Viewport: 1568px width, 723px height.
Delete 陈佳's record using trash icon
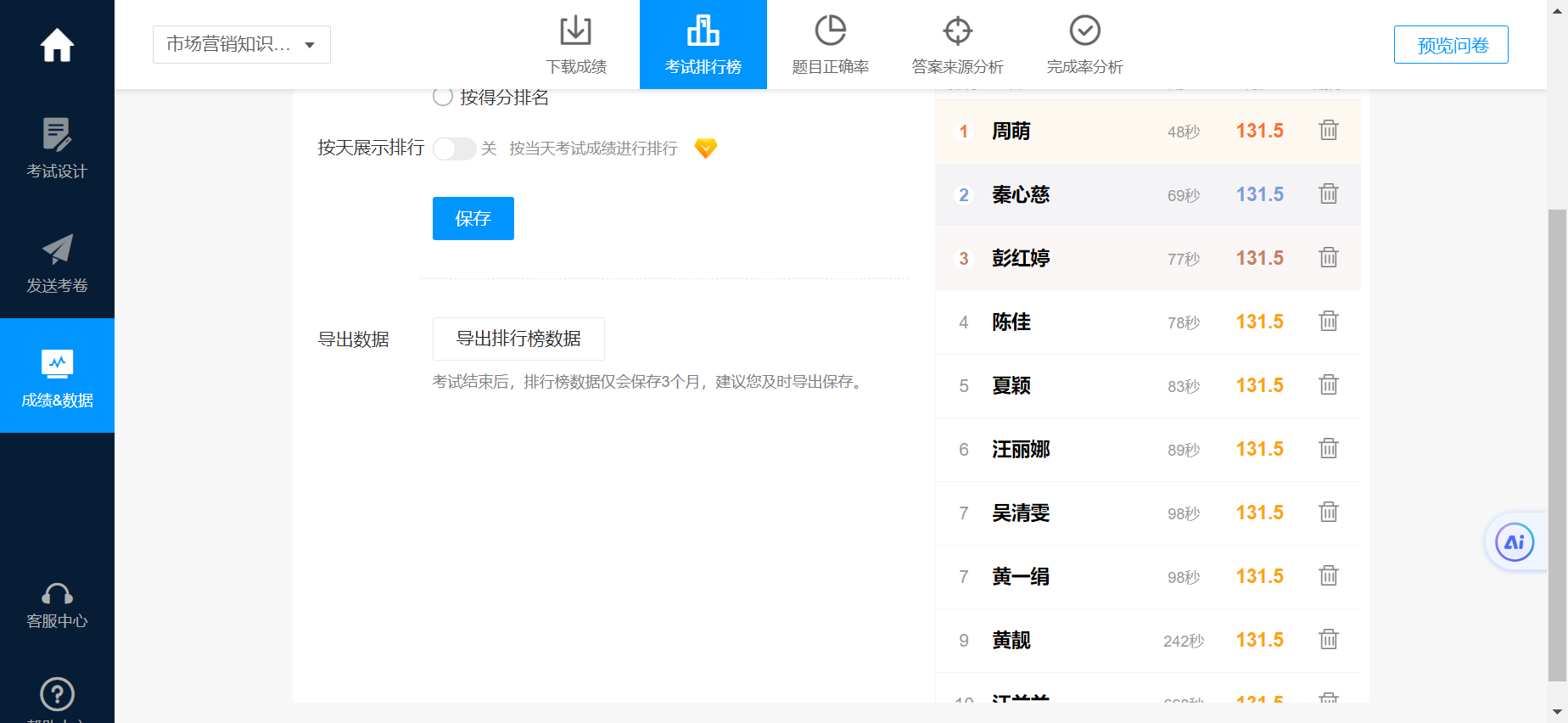[1328, 322]
